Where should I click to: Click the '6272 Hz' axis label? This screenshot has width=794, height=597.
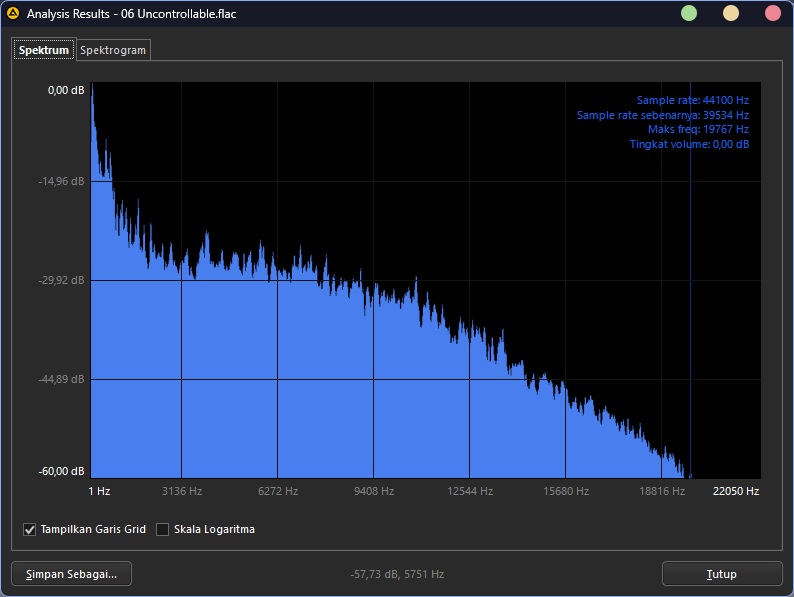[x=278, y=491]
